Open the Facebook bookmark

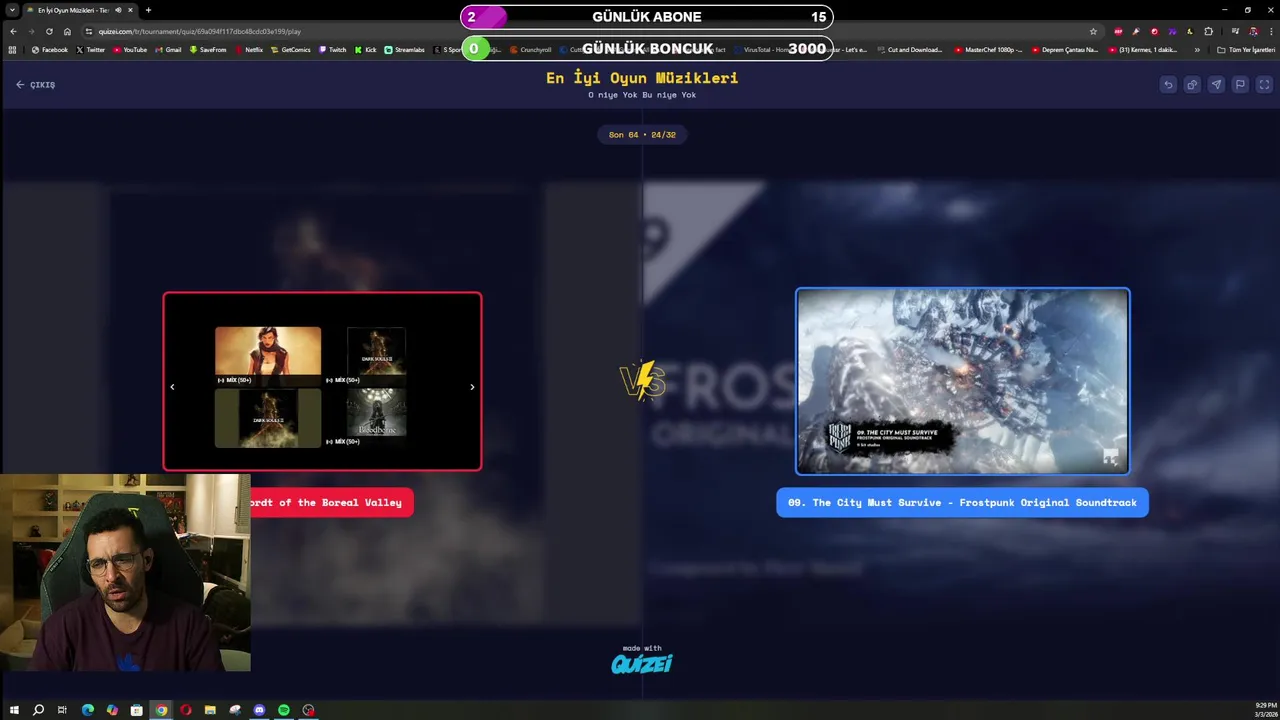(x=50, y=50)
